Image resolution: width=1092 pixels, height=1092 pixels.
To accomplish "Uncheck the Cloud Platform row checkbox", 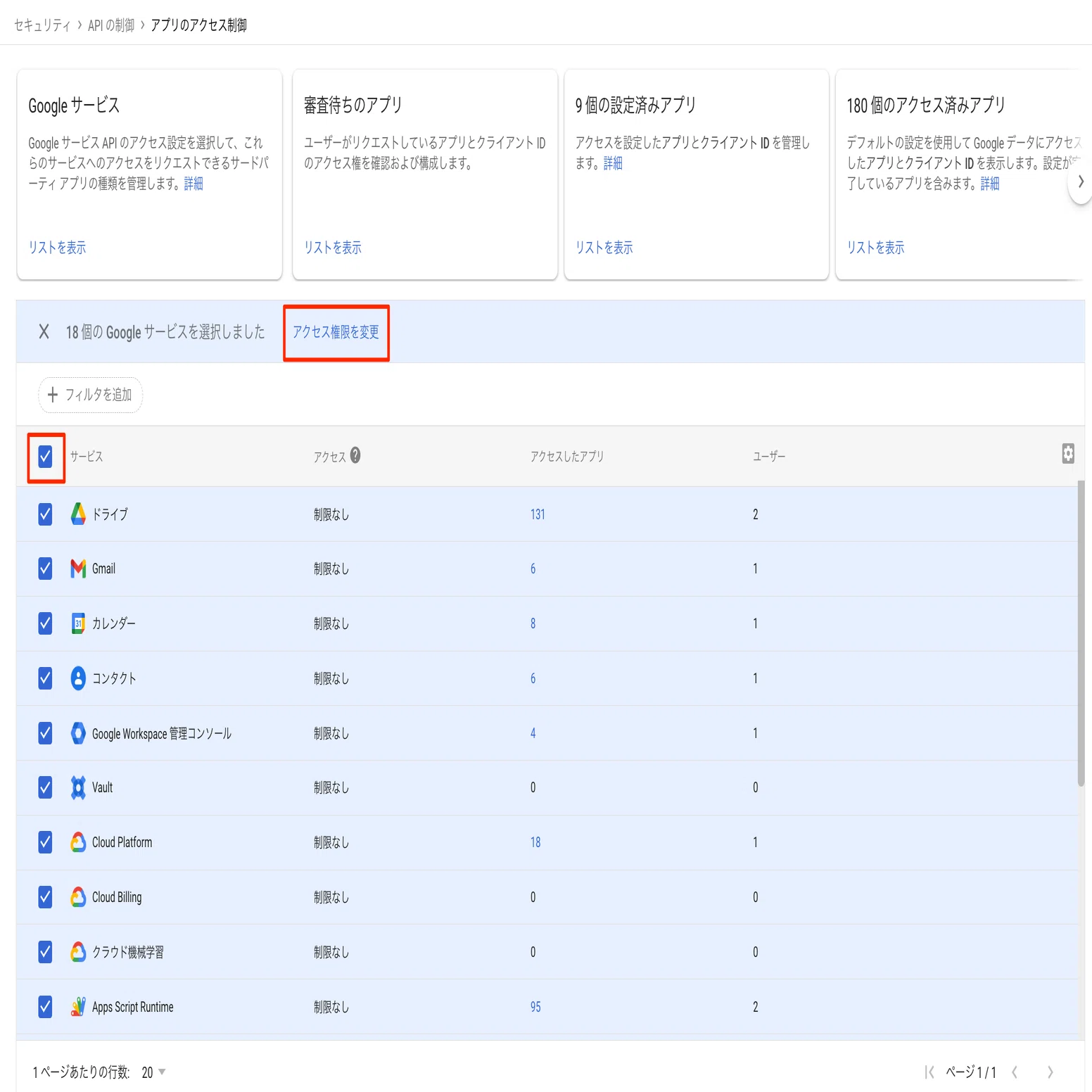I will pos(45,842).
